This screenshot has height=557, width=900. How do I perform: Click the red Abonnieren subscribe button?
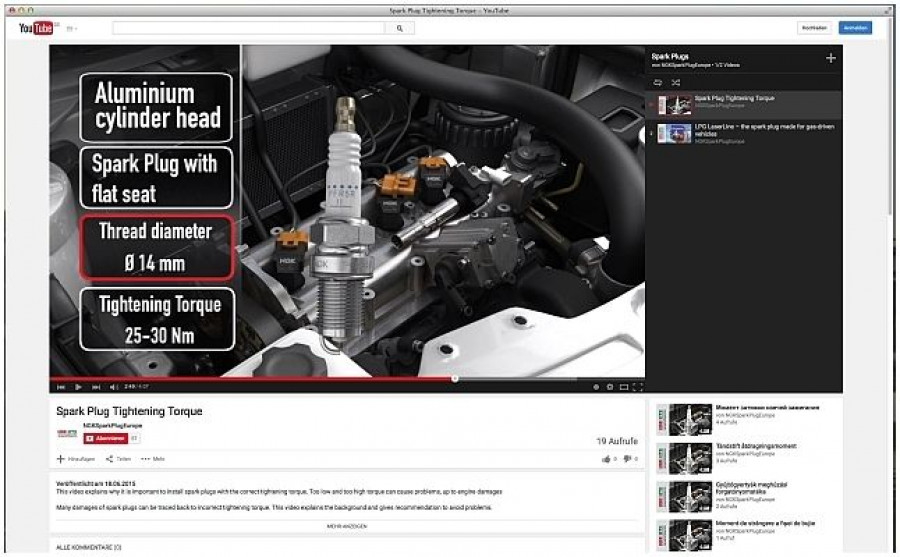pyautogui.click(x=106, y=438)
